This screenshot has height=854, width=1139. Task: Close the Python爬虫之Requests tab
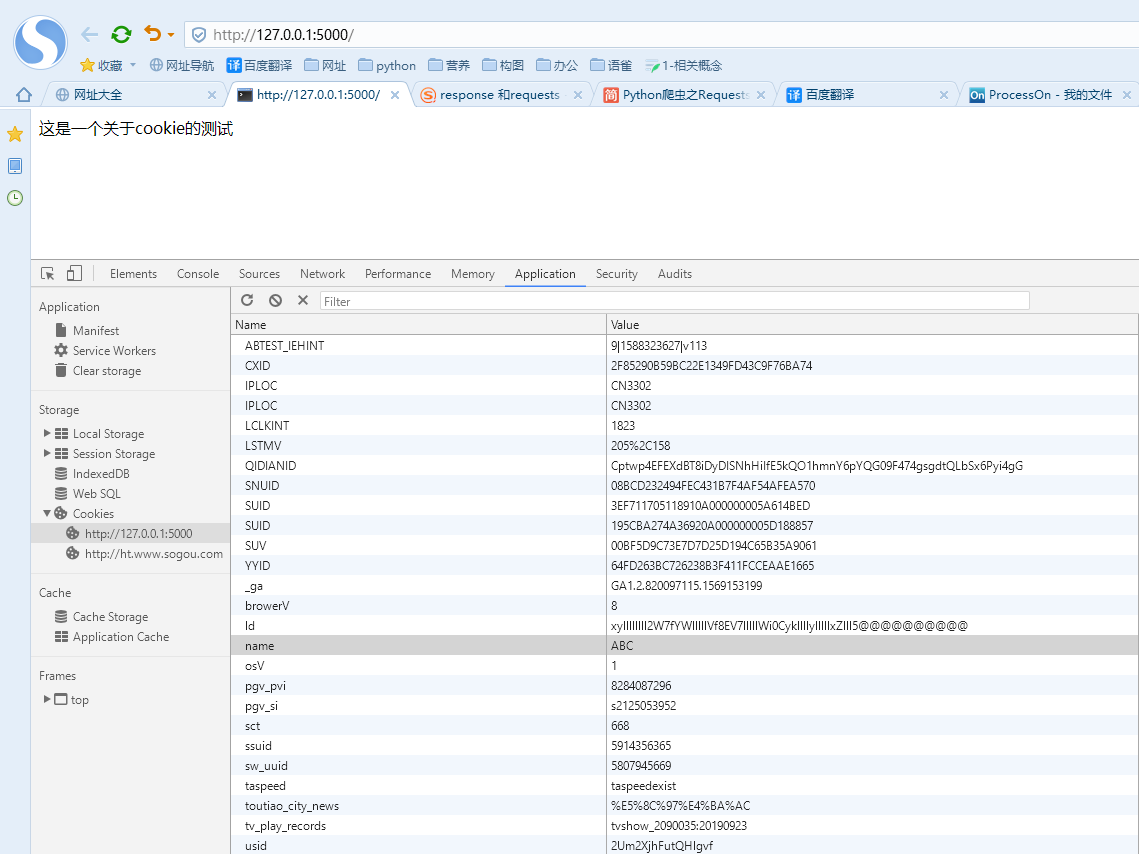tap(761, 95)
